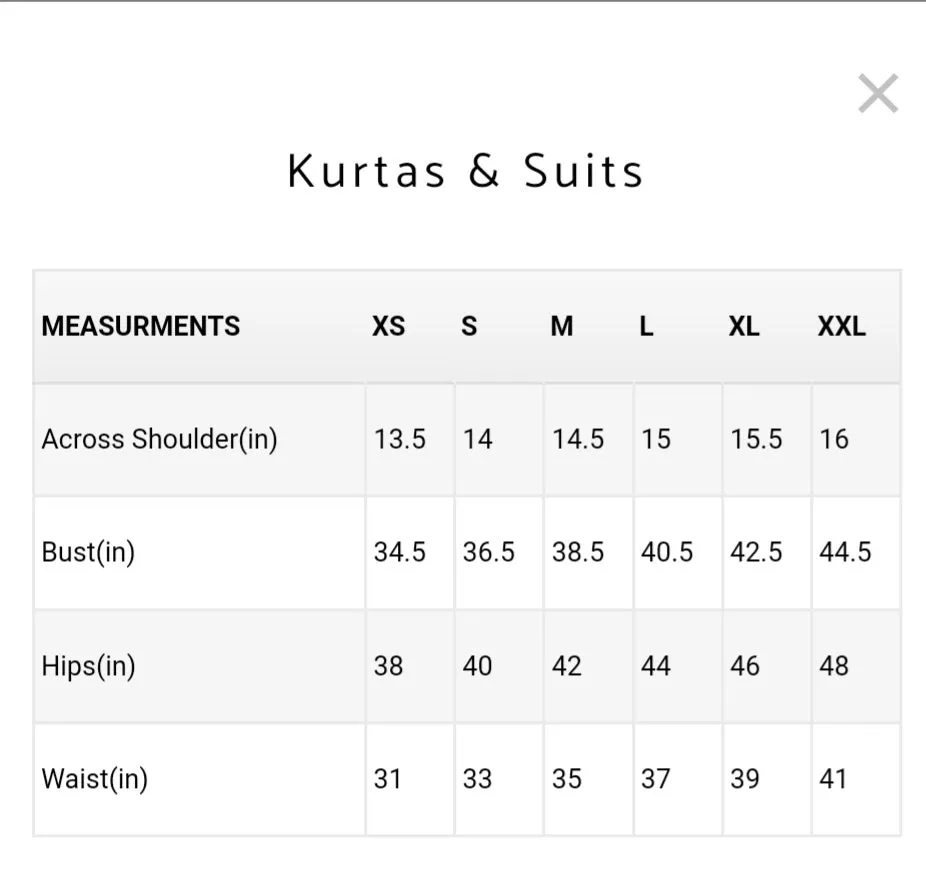Select the 13.5 shoulder value for XS
The height and width of the screenshot is (892, 926).
pos(400,439)
